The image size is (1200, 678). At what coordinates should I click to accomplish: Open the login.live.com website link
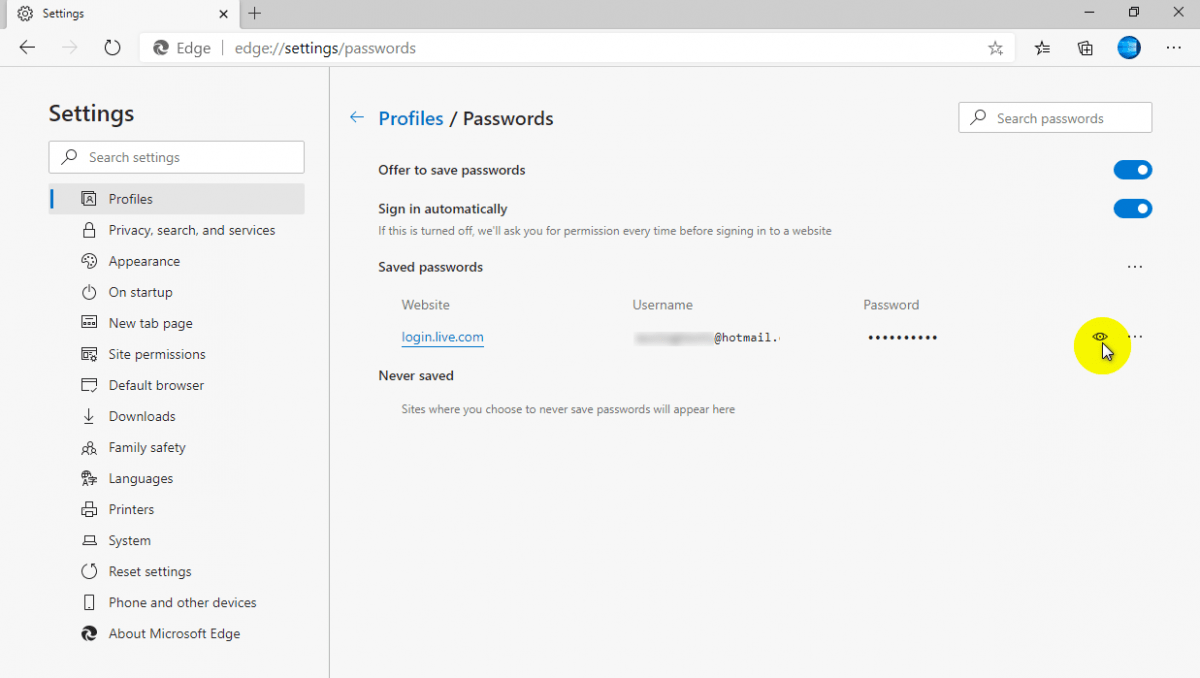coord(442,337)
